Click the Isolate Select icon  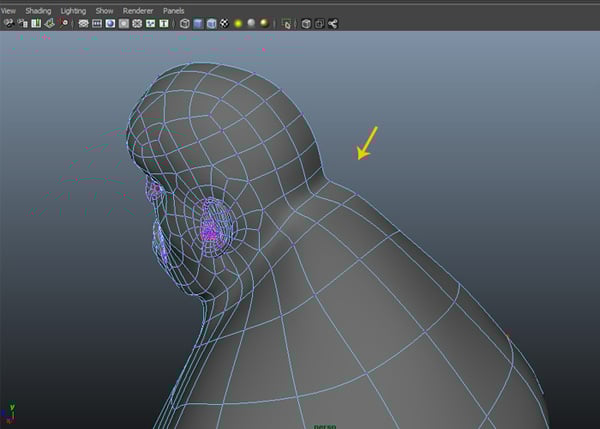288,23
